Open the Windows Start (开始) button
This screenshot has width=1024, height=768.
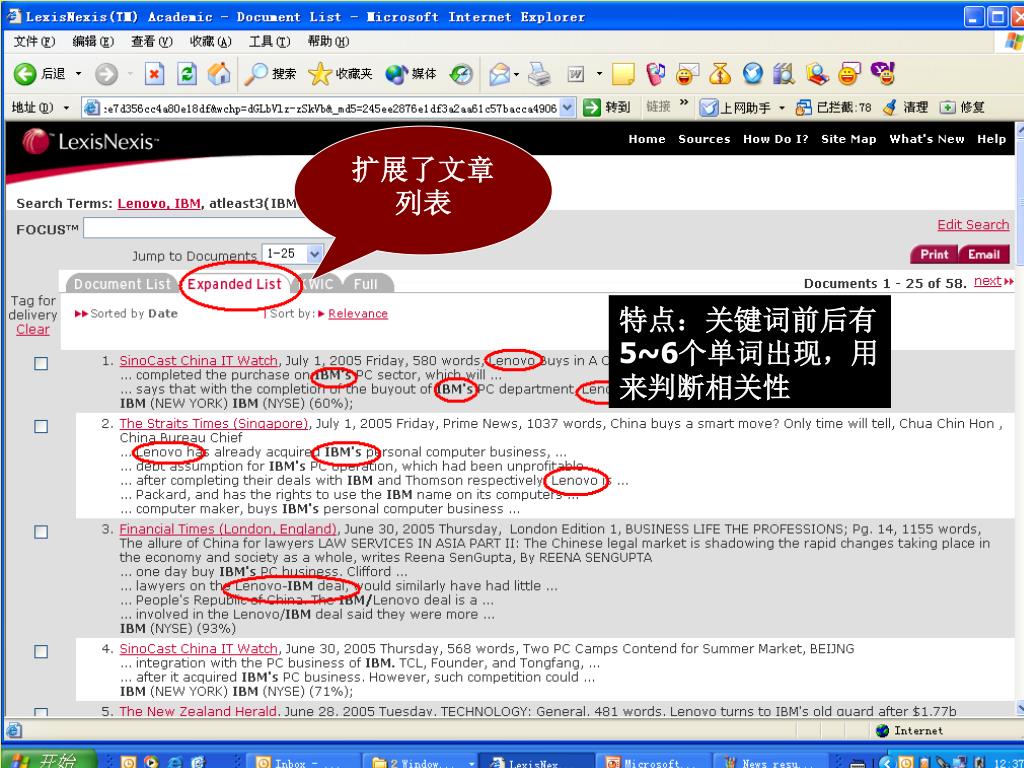pos(50,760)
